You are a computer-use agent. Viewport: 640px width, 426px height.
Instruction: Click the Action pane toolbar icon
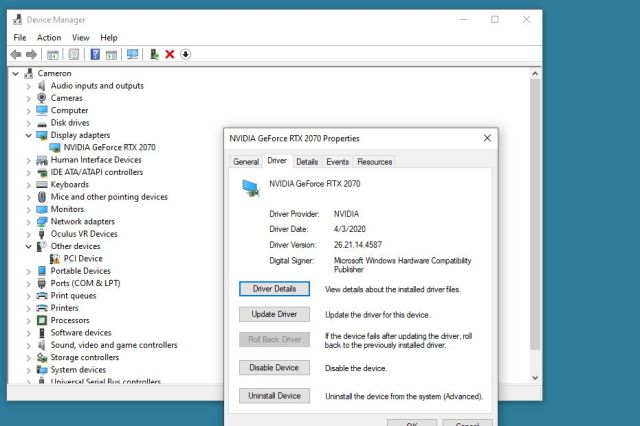[111, 54]
